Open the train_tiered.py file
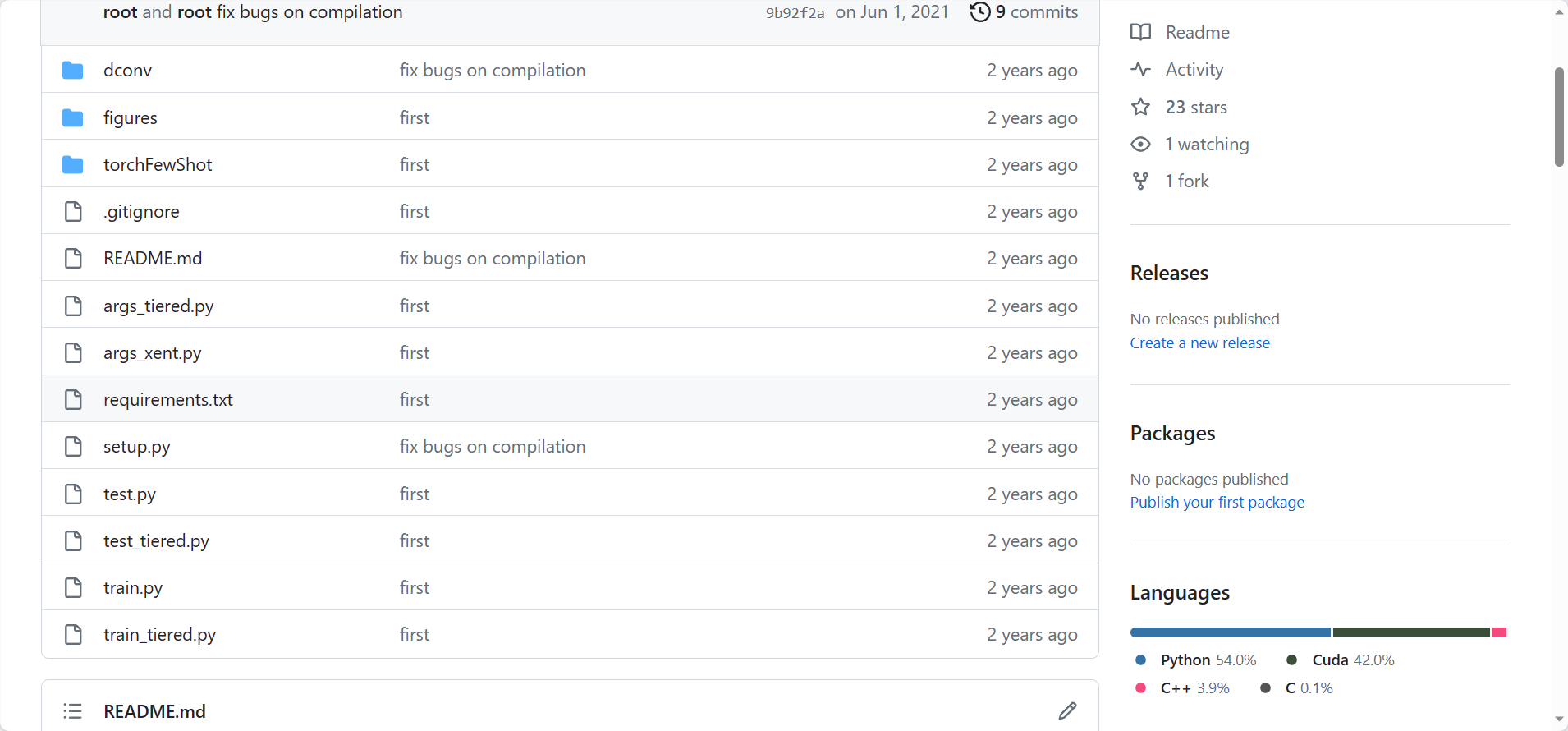Viewport: 1568px width, 731px height. (x=159, y=635)
